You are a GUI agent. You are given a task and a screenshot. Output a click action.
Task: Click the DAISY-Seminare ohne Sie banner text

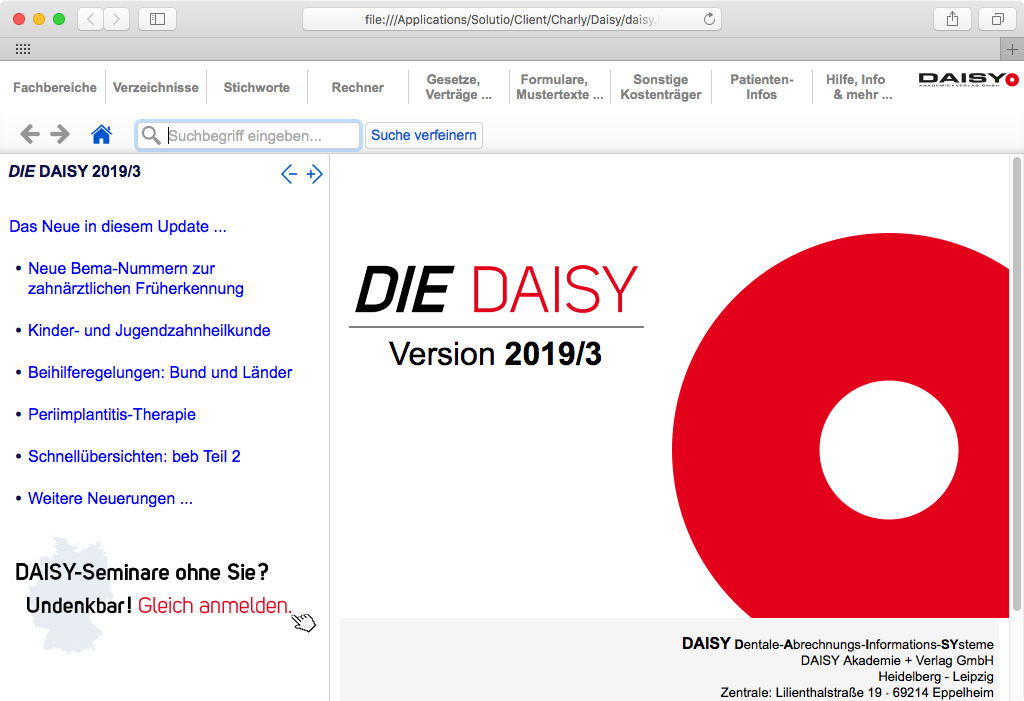142,572
